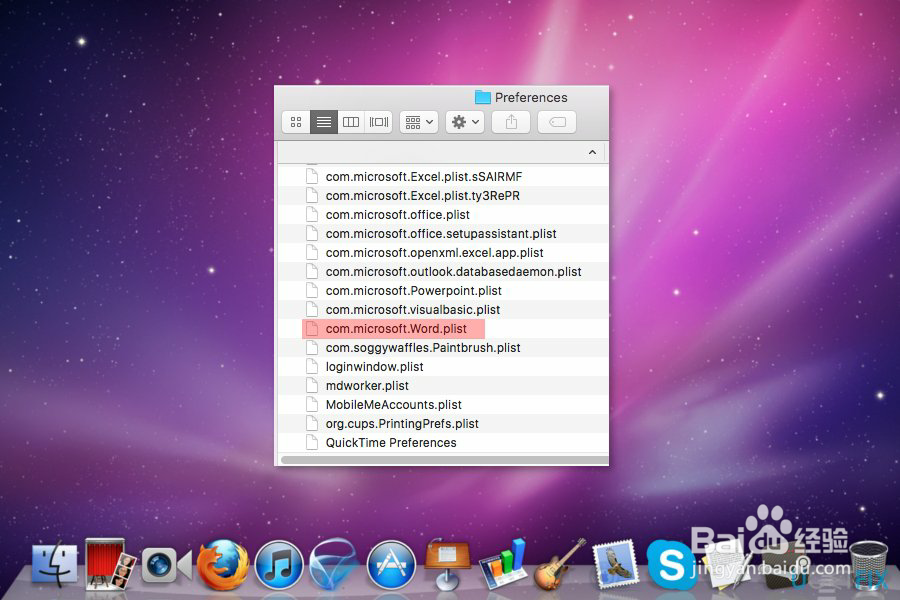Select loginwindow.plist file
Viewport: 900px width, 600px height.
click(443, 366)
